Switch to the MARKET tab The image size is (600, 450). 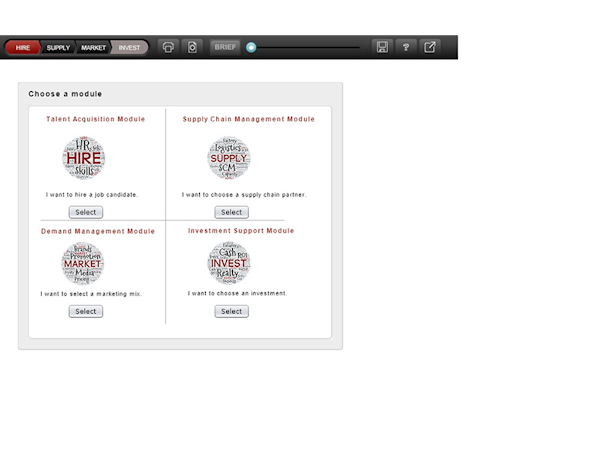click(x=93, y=47)
